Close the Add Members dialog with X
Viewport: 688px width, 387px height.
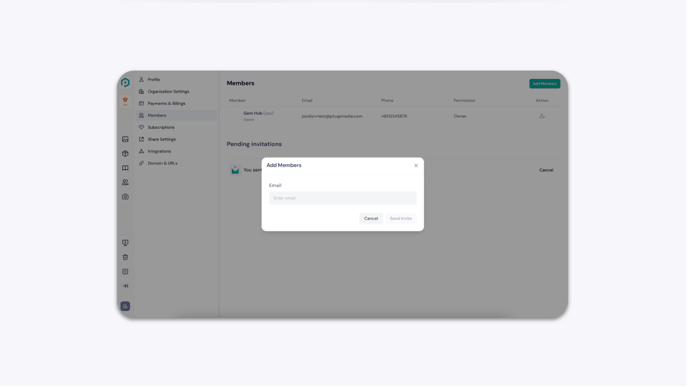(x=416, y=166)
